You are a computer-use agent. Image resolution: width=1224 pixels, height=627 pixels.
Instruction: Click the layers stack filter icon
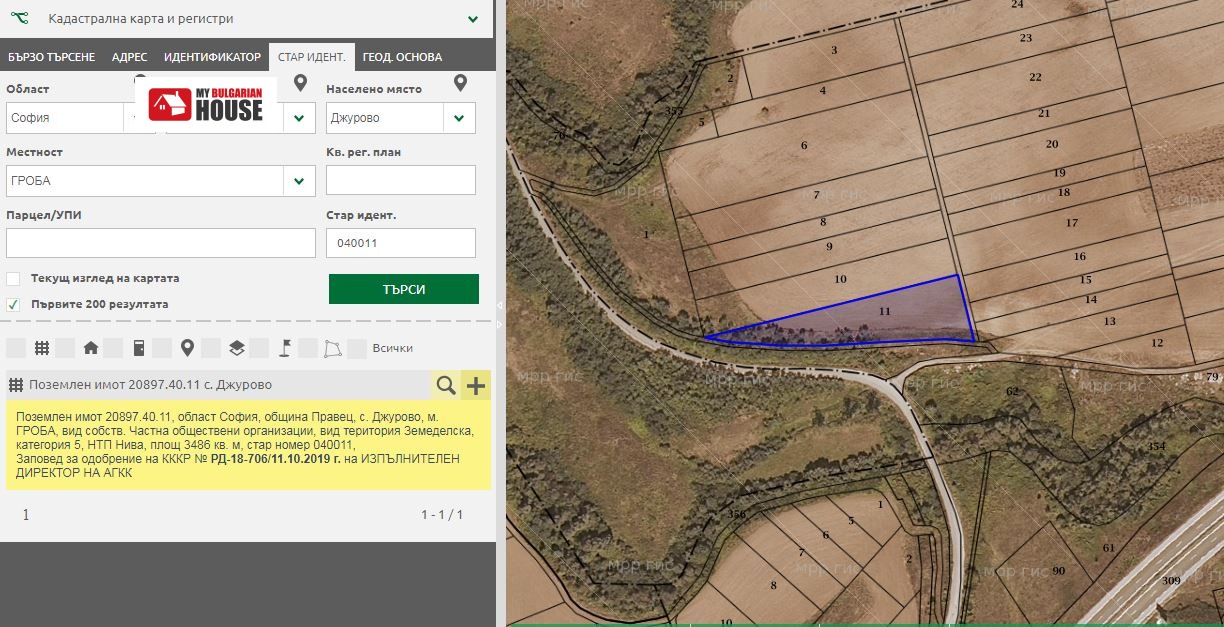click(x=237, y=348)
